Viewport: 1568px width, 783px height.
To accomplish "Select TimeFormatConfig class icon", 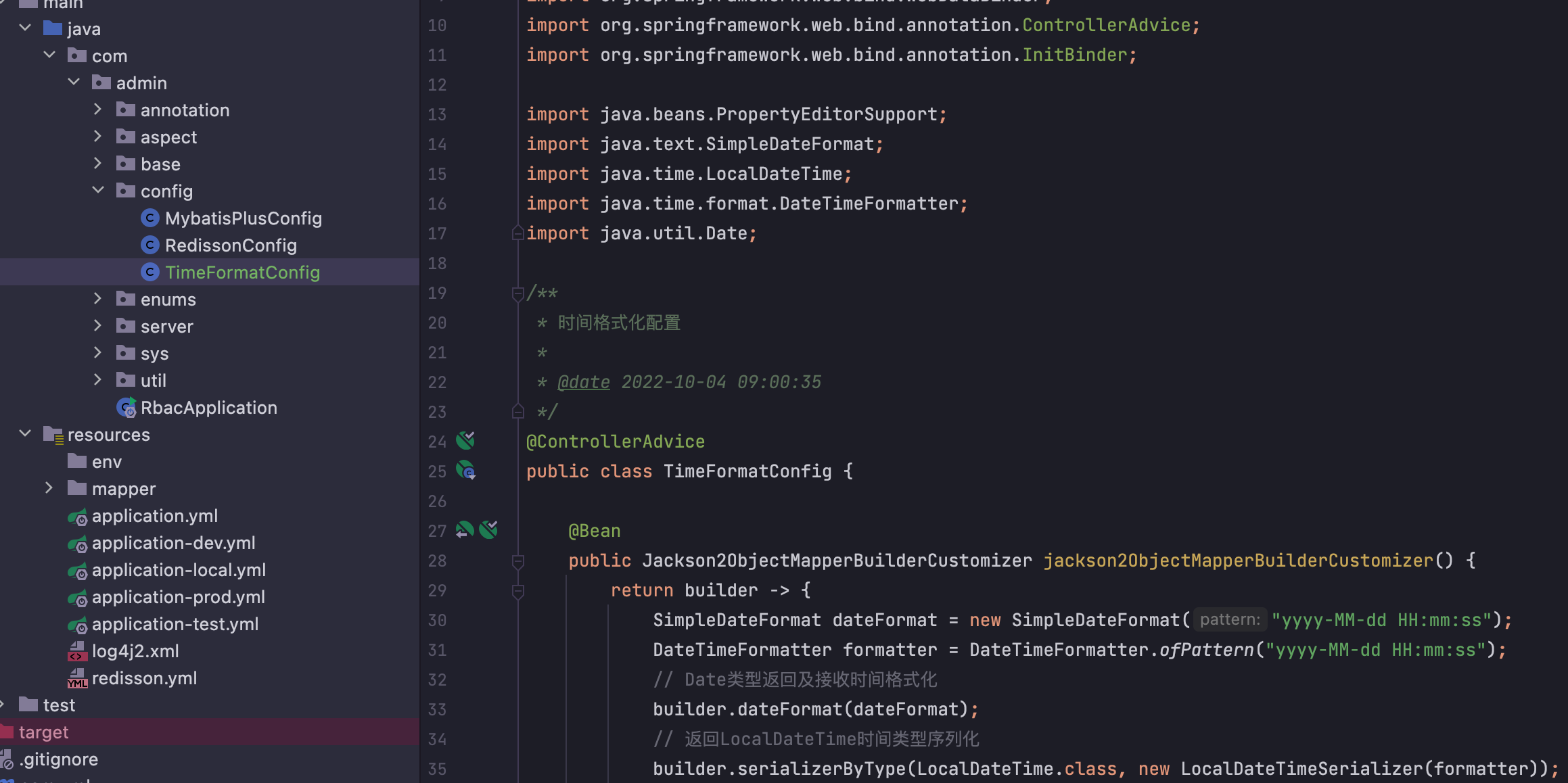I will click(x=150, y=272).
